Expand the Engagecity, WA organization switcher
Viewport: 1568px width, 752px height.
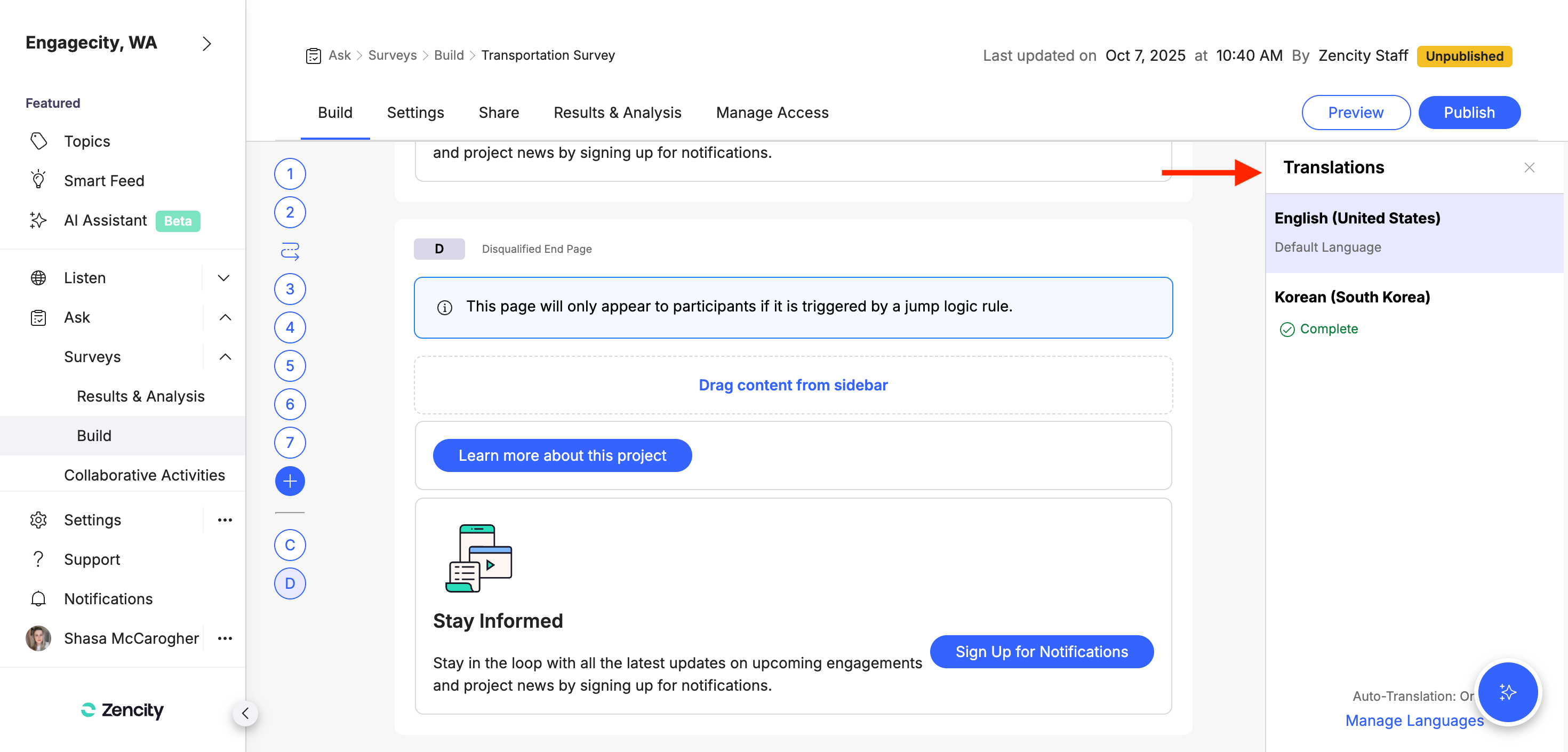point(207,43)
